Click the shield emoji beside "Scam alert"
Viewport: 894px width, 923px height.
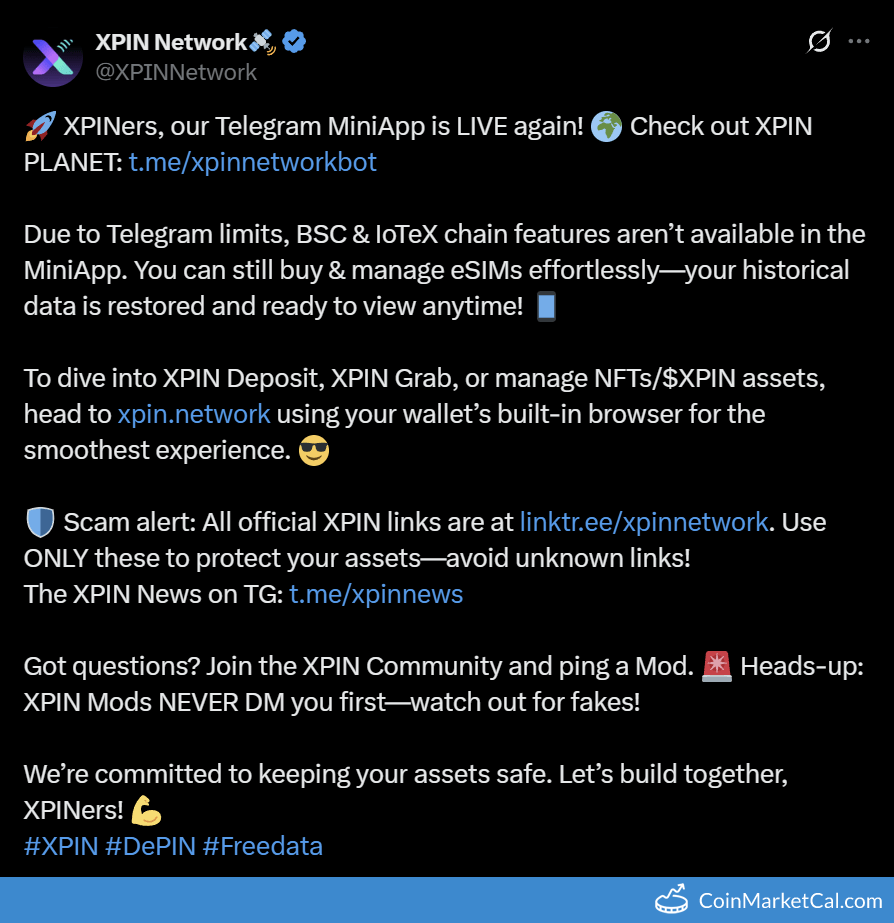coord(40,522)
